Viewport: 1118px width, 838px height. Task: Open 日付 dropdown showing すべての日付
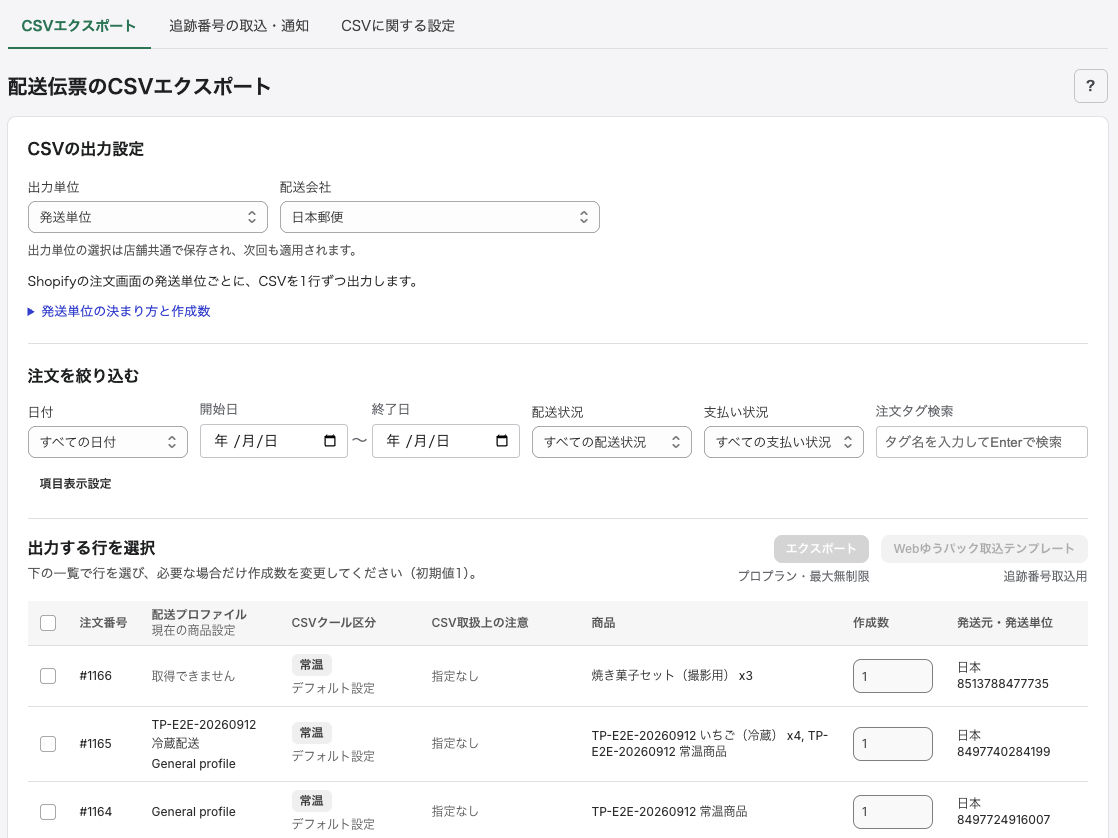[108, 441]
